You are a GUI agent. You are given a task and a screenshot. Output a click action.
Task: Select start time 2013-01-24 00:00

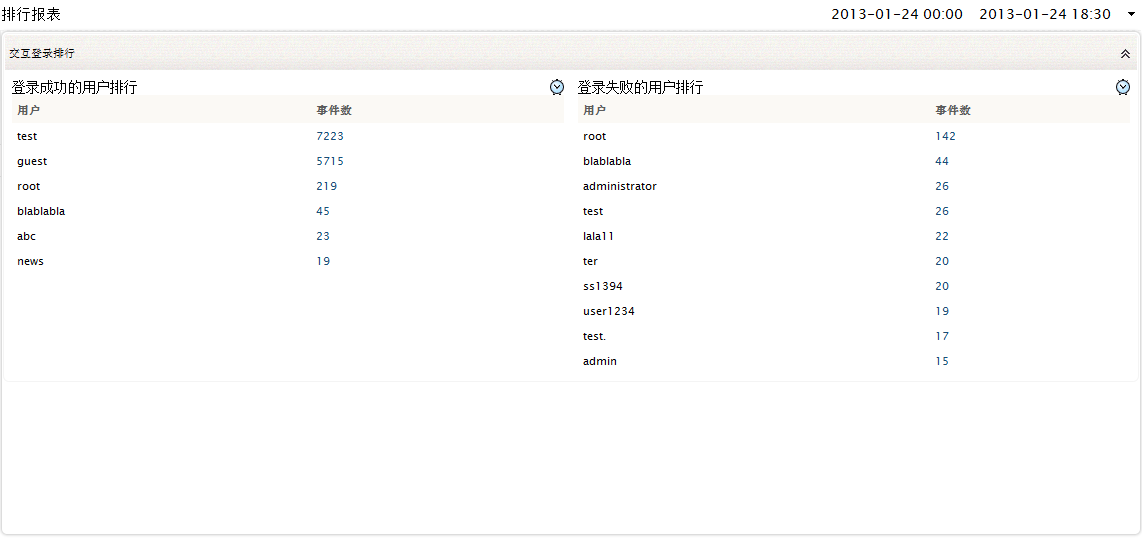pos(897,15)
